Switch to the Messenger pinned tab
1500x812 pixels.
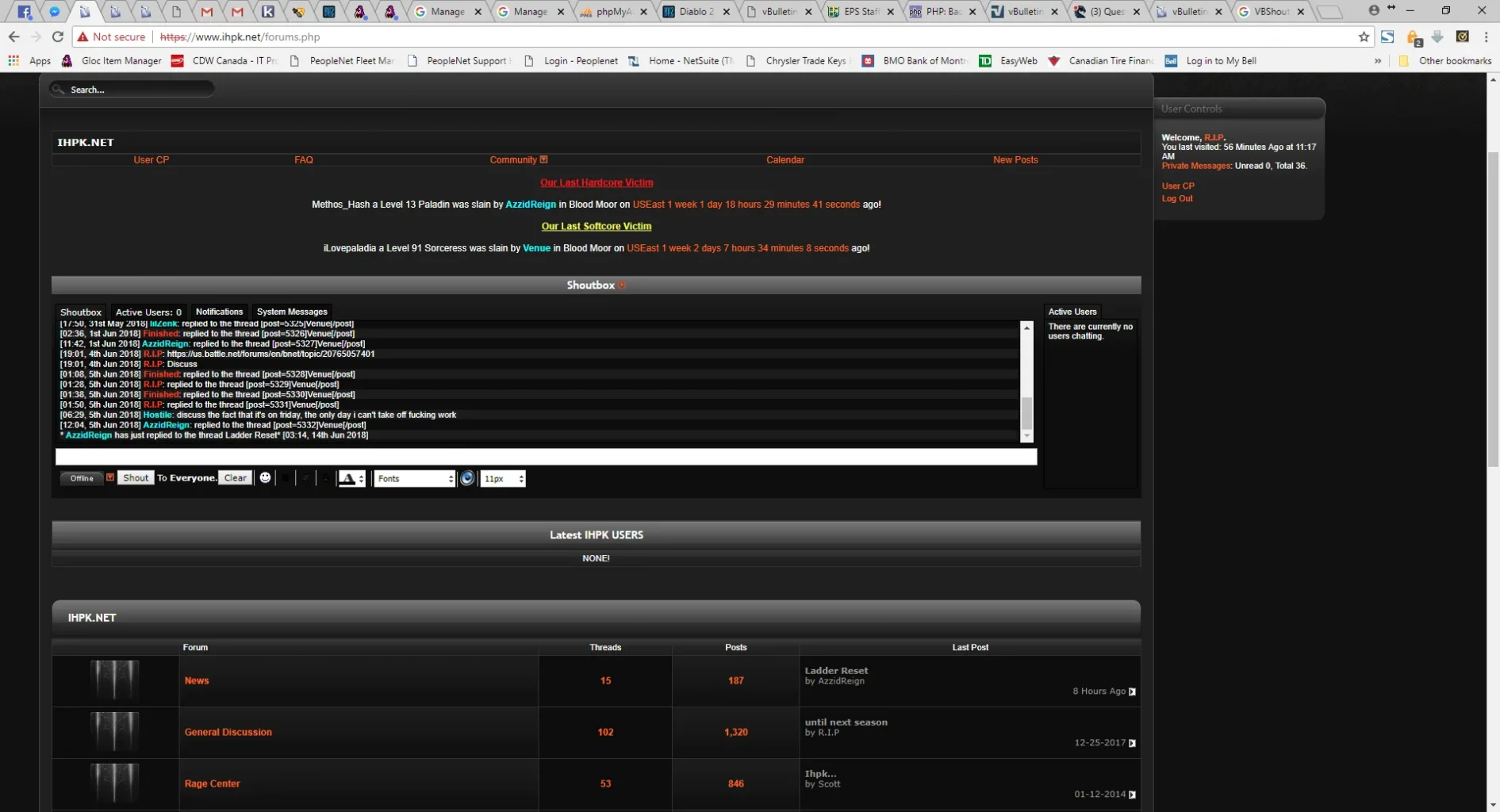[55, 12]
